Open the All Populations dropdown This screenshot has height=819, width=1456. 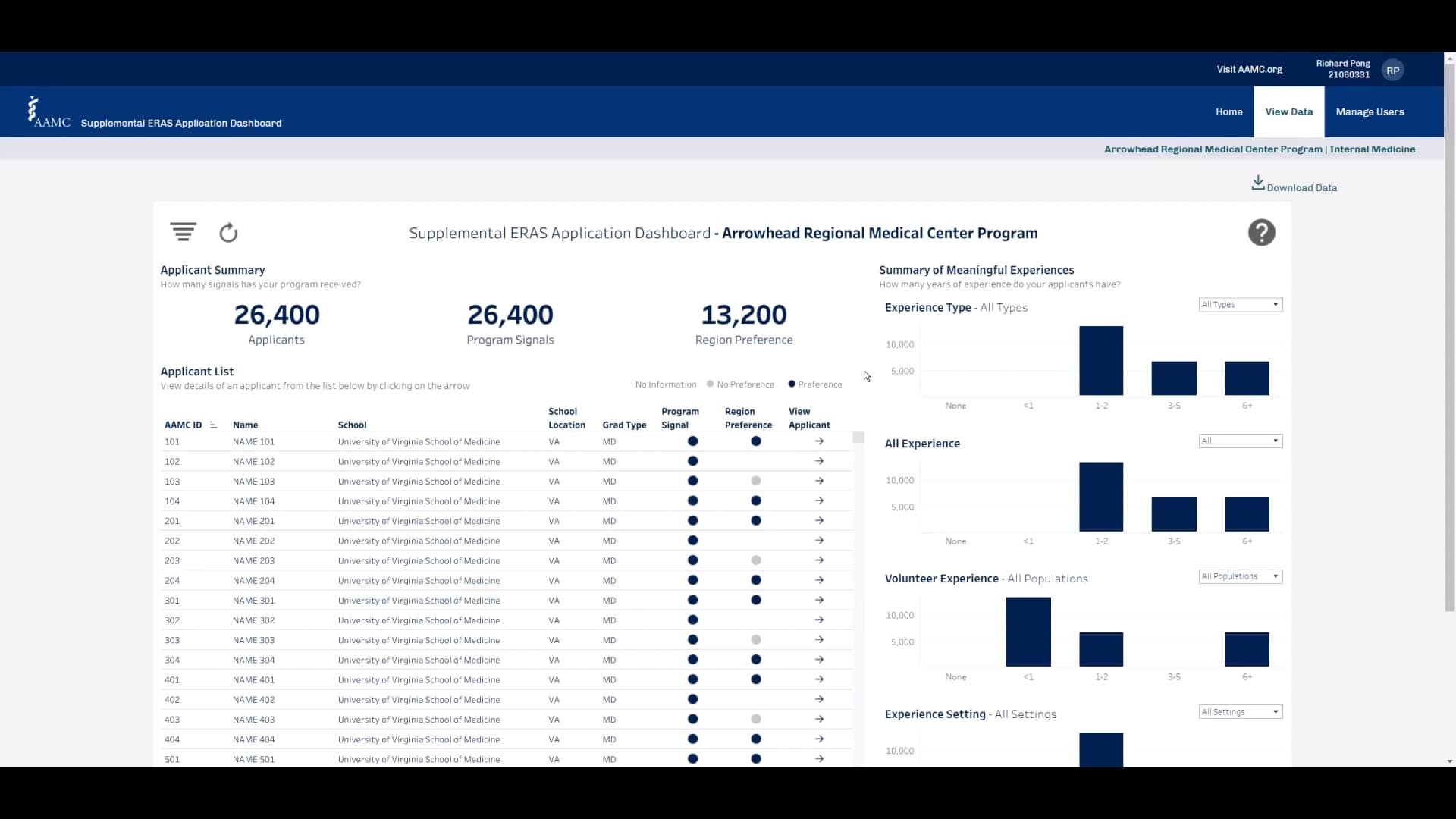point(1240,576)
